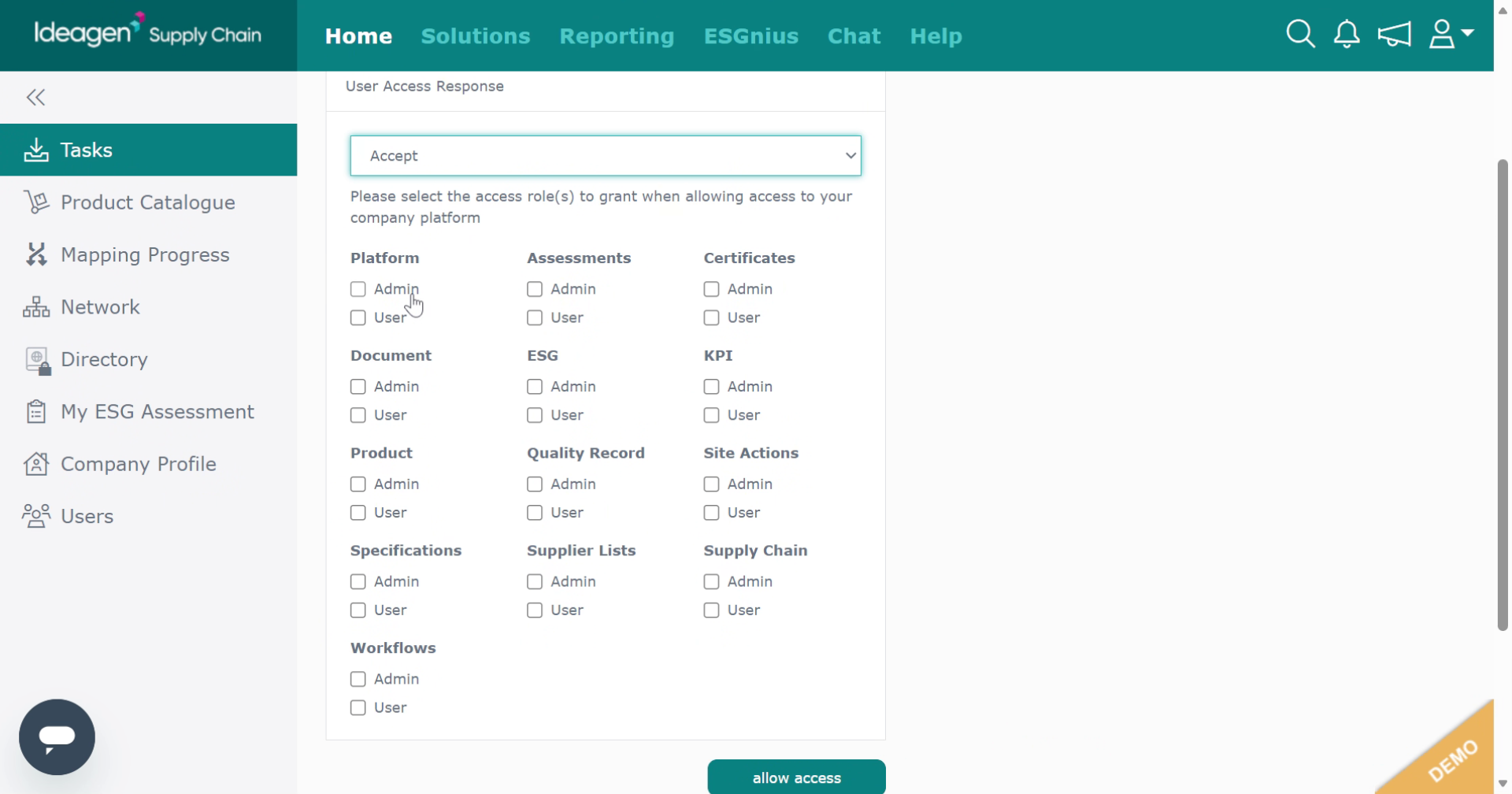Check Platform User checkbox
Image resolution: width=1512 pixels, height=794 pixels.
pos(358,317)
